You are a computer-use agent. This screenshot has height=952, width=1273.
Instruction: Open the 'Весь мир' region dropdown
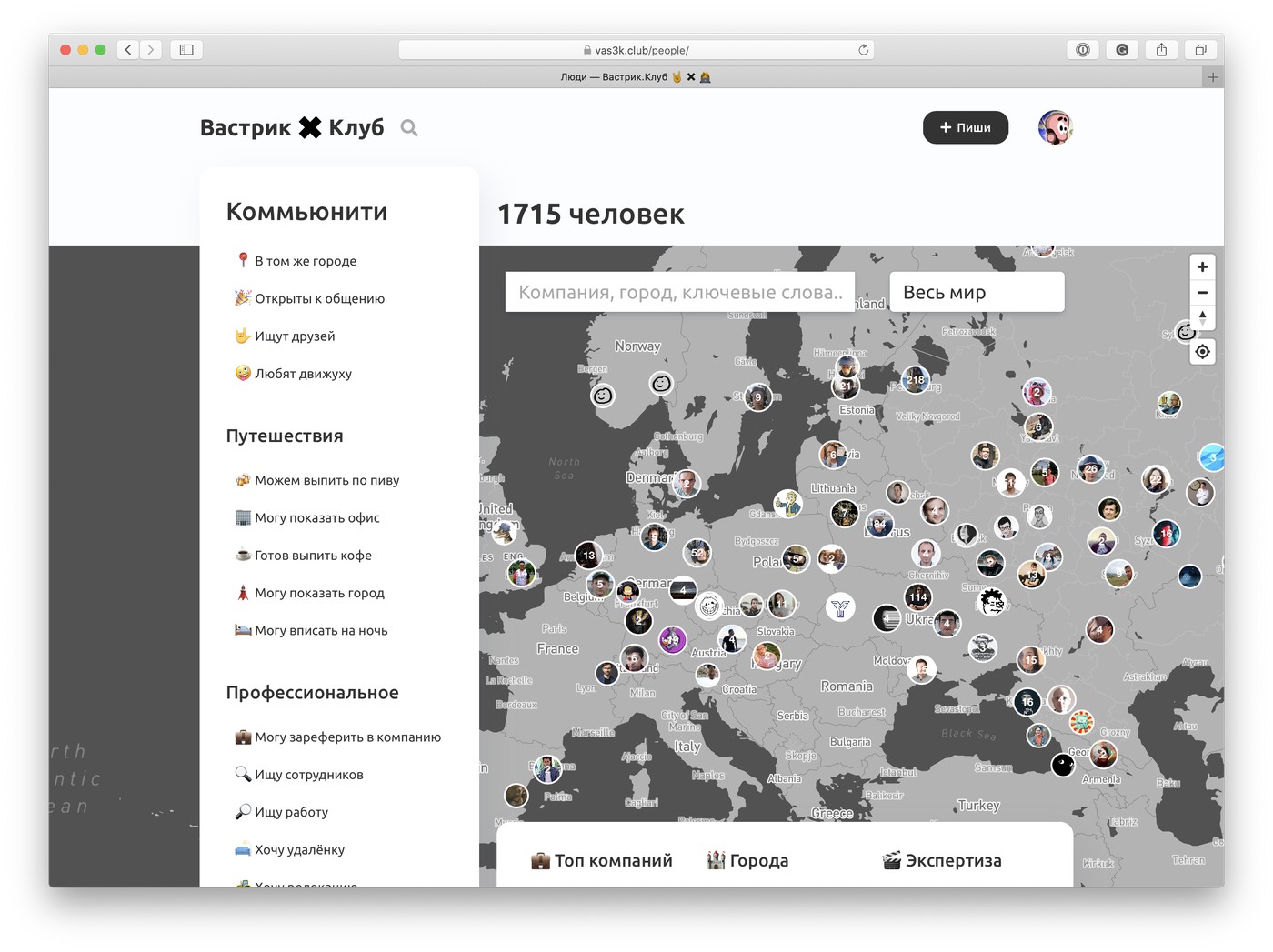coord(976,293)
